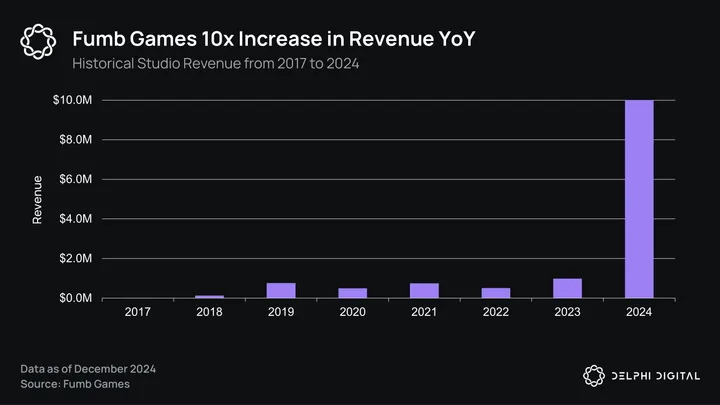Select the 2021 revenue bar
The height and width of the screenshot is (405, 720).
(x=424, y=290)
